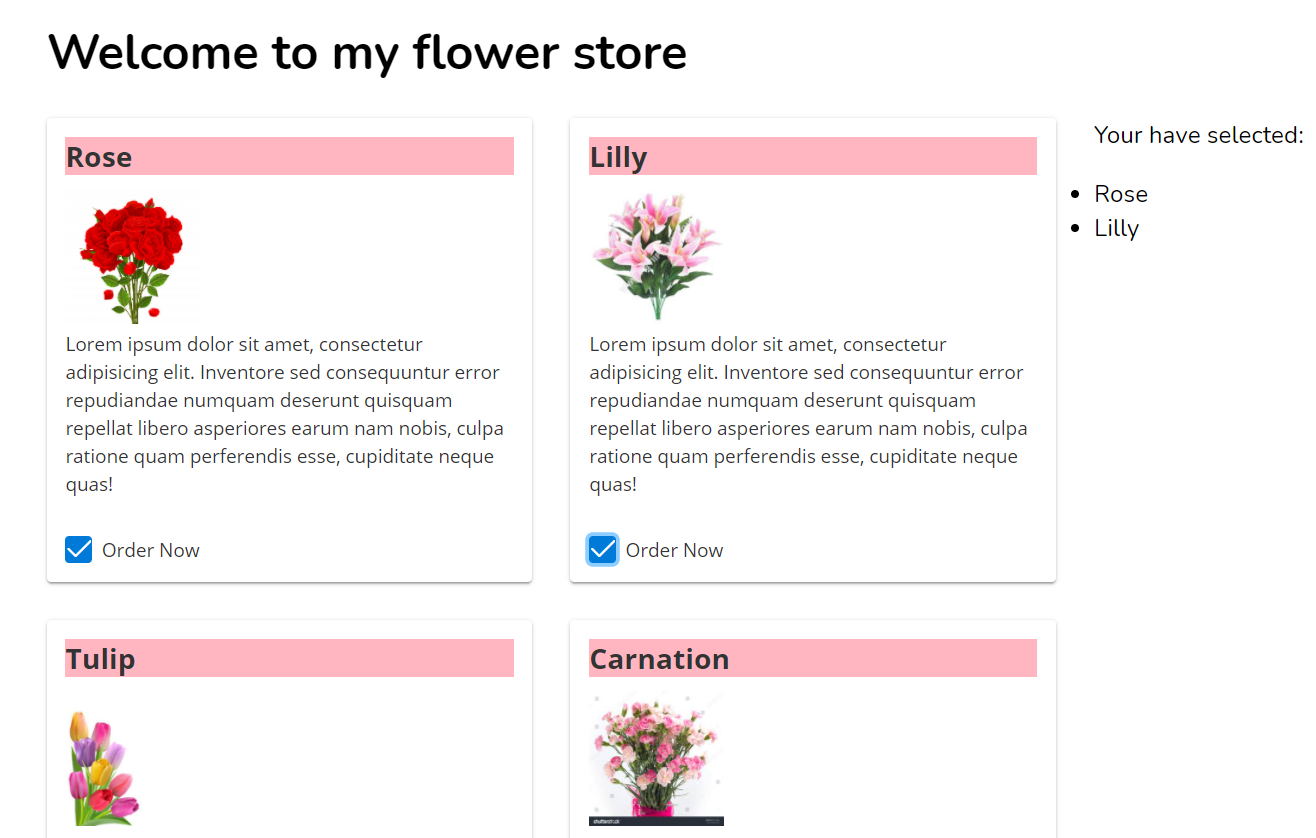Select Lilly in the selected items list
This screenshot has height=838, width=1316.
pyautogui.click(x=1117, y=228)
